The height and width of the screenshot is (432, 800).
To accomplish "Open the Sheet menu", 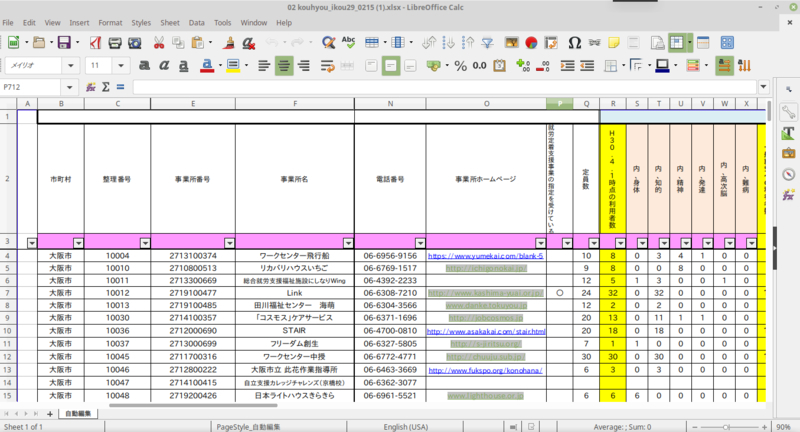I will point(170,22).
